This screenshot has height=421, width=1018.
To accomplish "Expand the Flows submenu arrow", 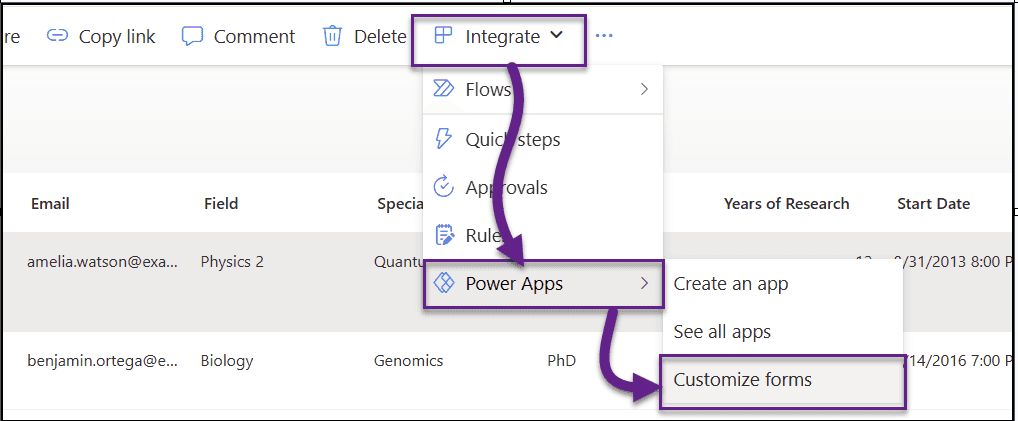I will click(x=644, y=89).
